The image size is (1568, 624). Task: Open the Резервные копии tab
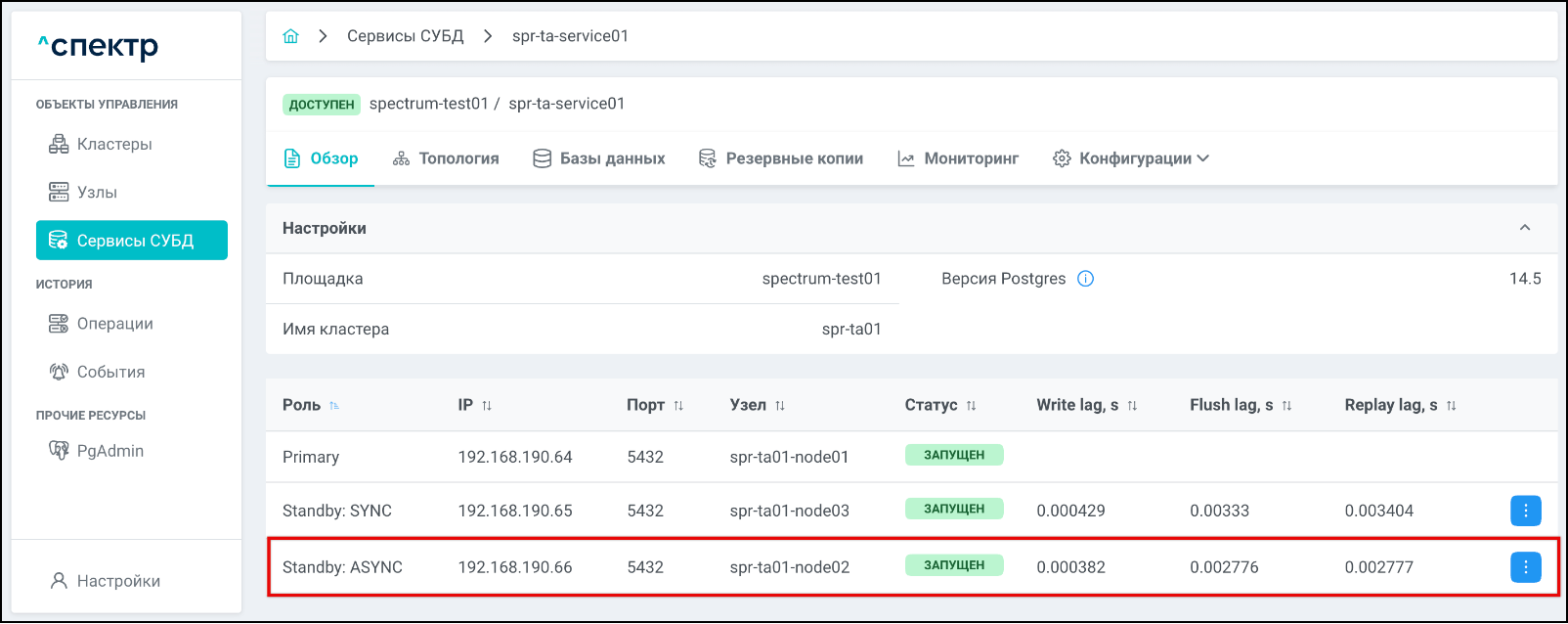tap(781, 158)
